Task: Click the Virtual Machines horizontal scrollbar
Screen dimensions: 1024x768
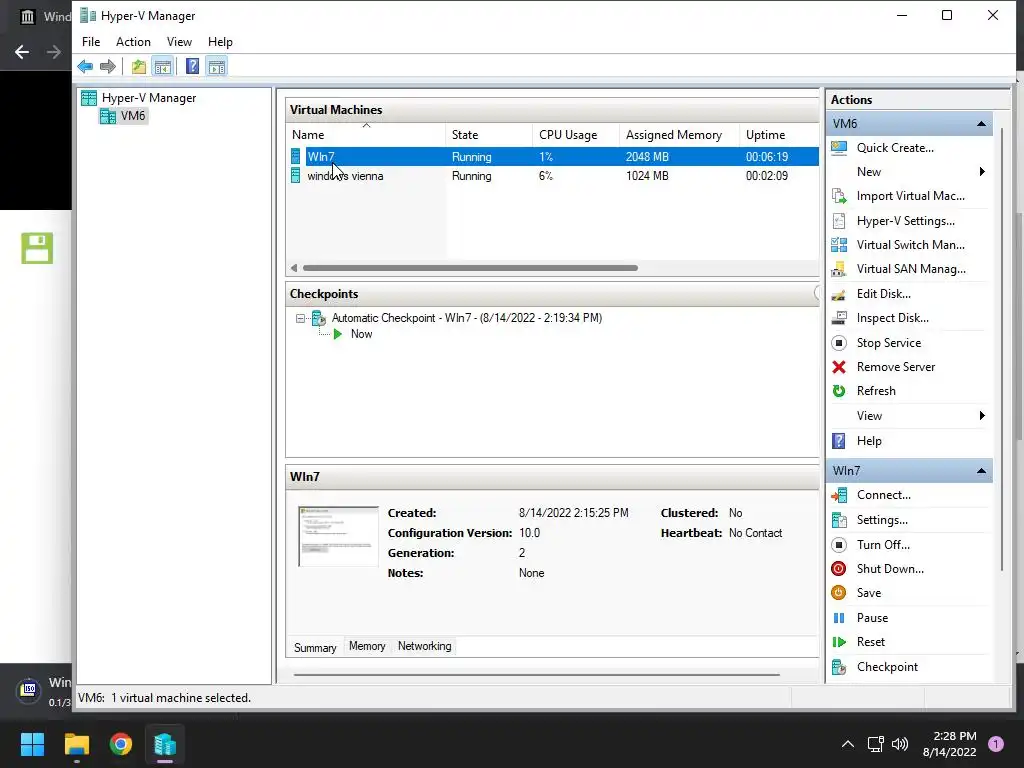Action: tap(470, 268)
